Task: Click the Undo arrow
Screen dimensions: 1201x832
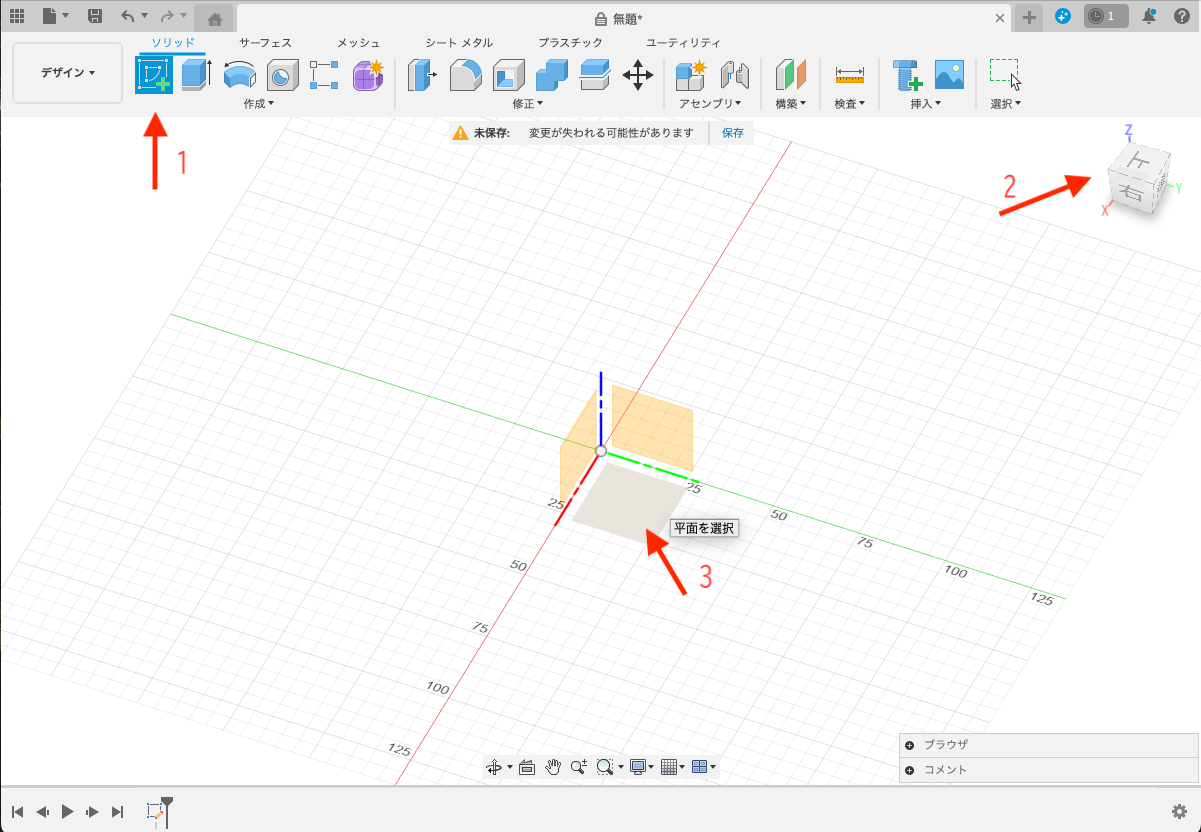Action: coord(127,16)
